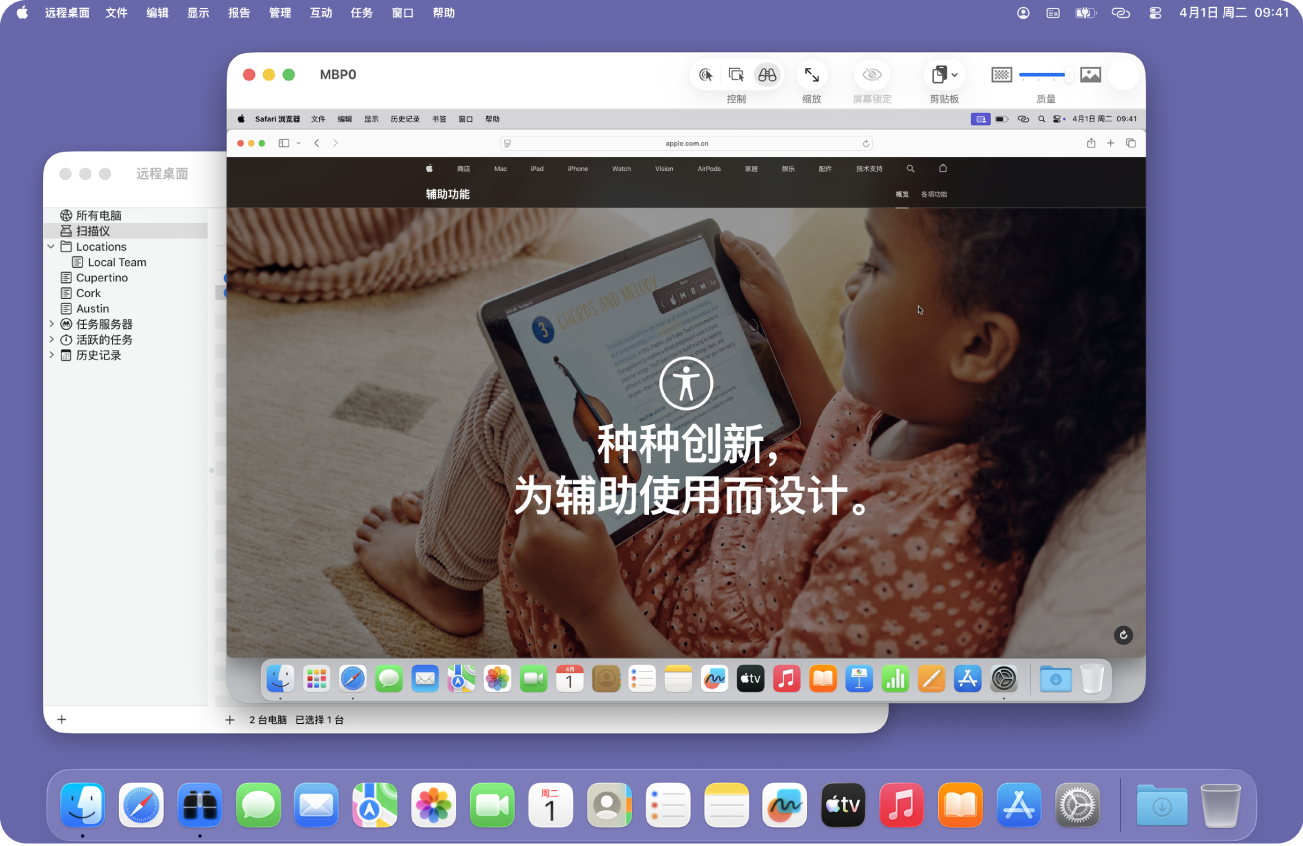This screenshot has width=1303, height=846.
Task: Toggle observe-only mode in the control group
Action: pos(736,74)
